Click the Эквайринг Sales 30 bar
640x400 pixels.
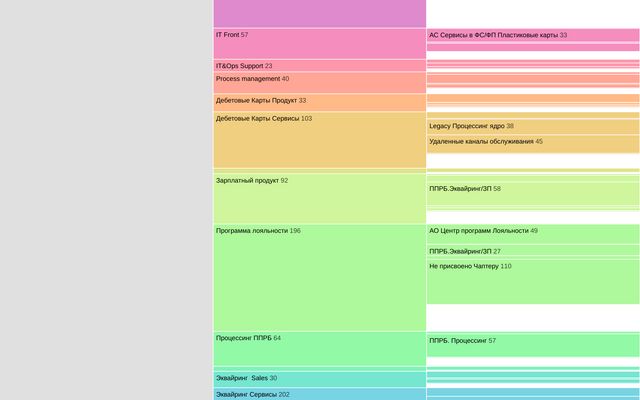(x=319, y=379)
